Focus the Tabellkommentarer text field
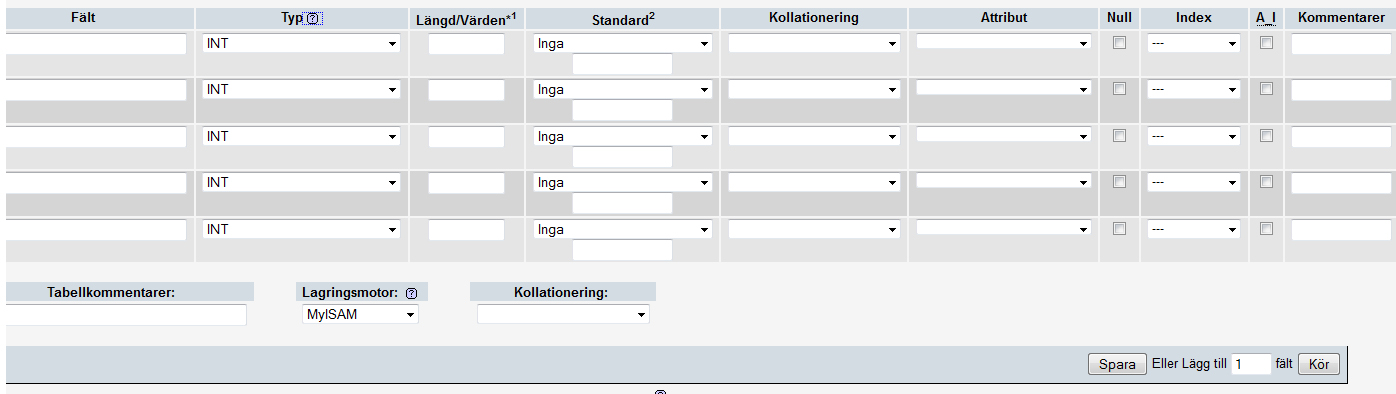This screenshot has height=394, width=1396. tap(126, 315)
